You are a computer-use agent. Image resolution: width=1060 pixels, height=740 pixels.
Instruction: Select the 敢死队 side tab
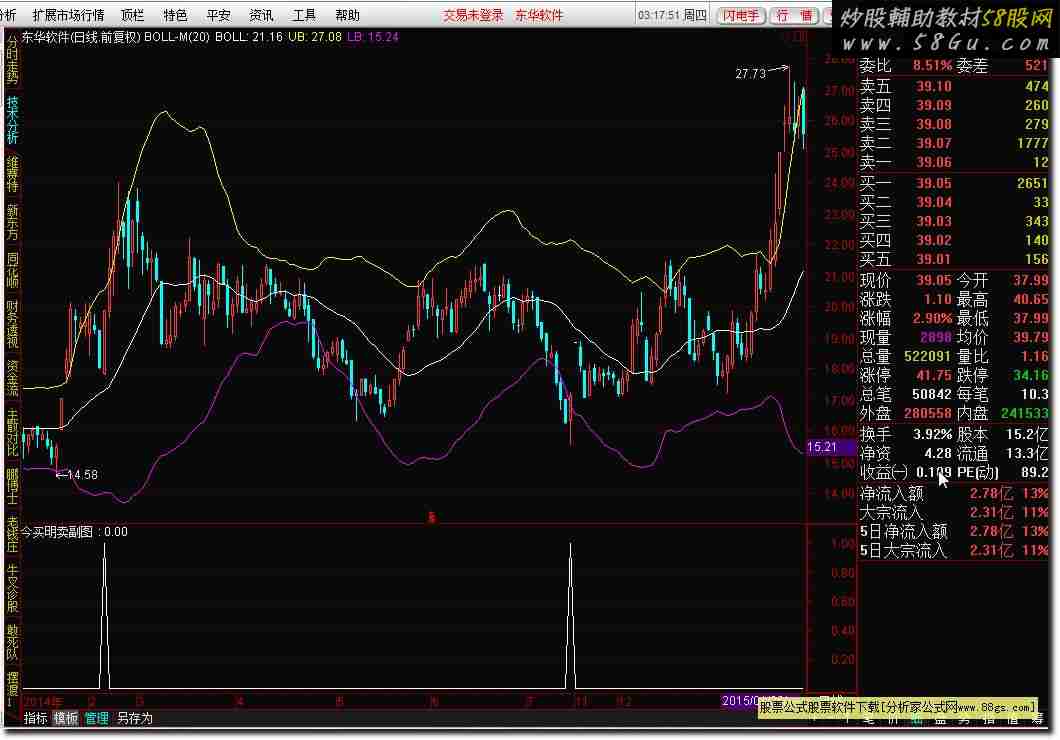[x=12, y=642]
